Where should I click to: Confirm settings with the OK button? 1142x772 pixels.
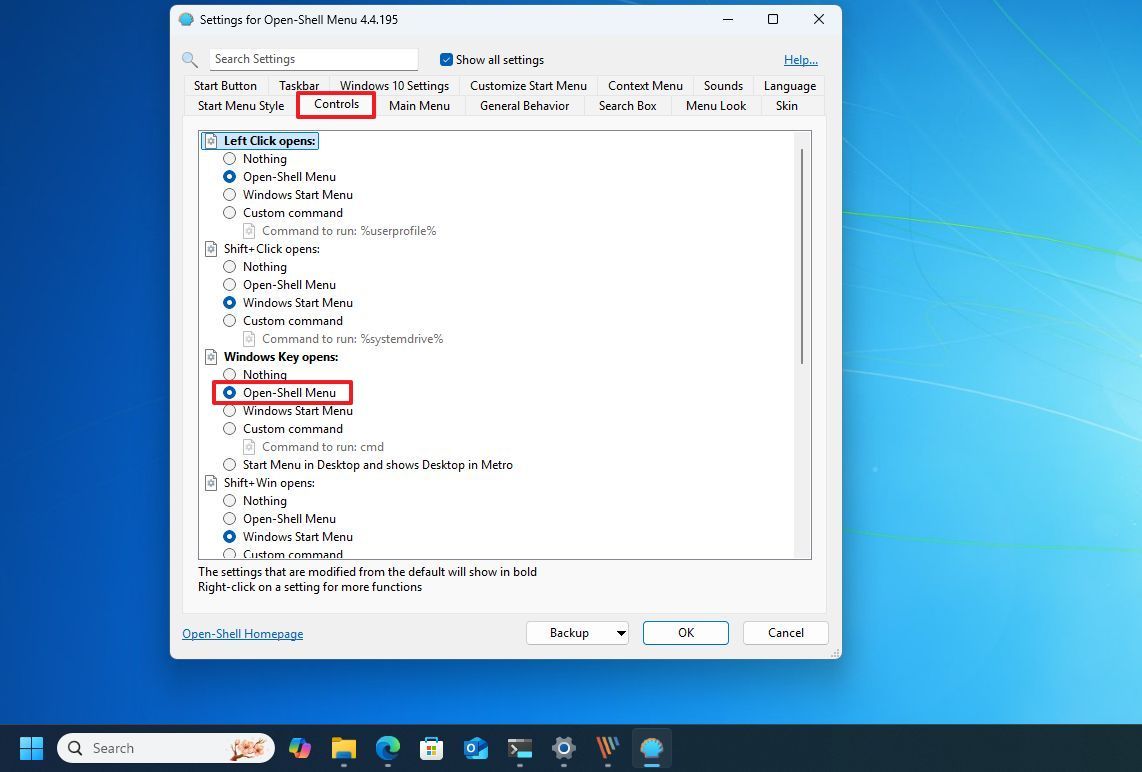click(x=685, y=632)
